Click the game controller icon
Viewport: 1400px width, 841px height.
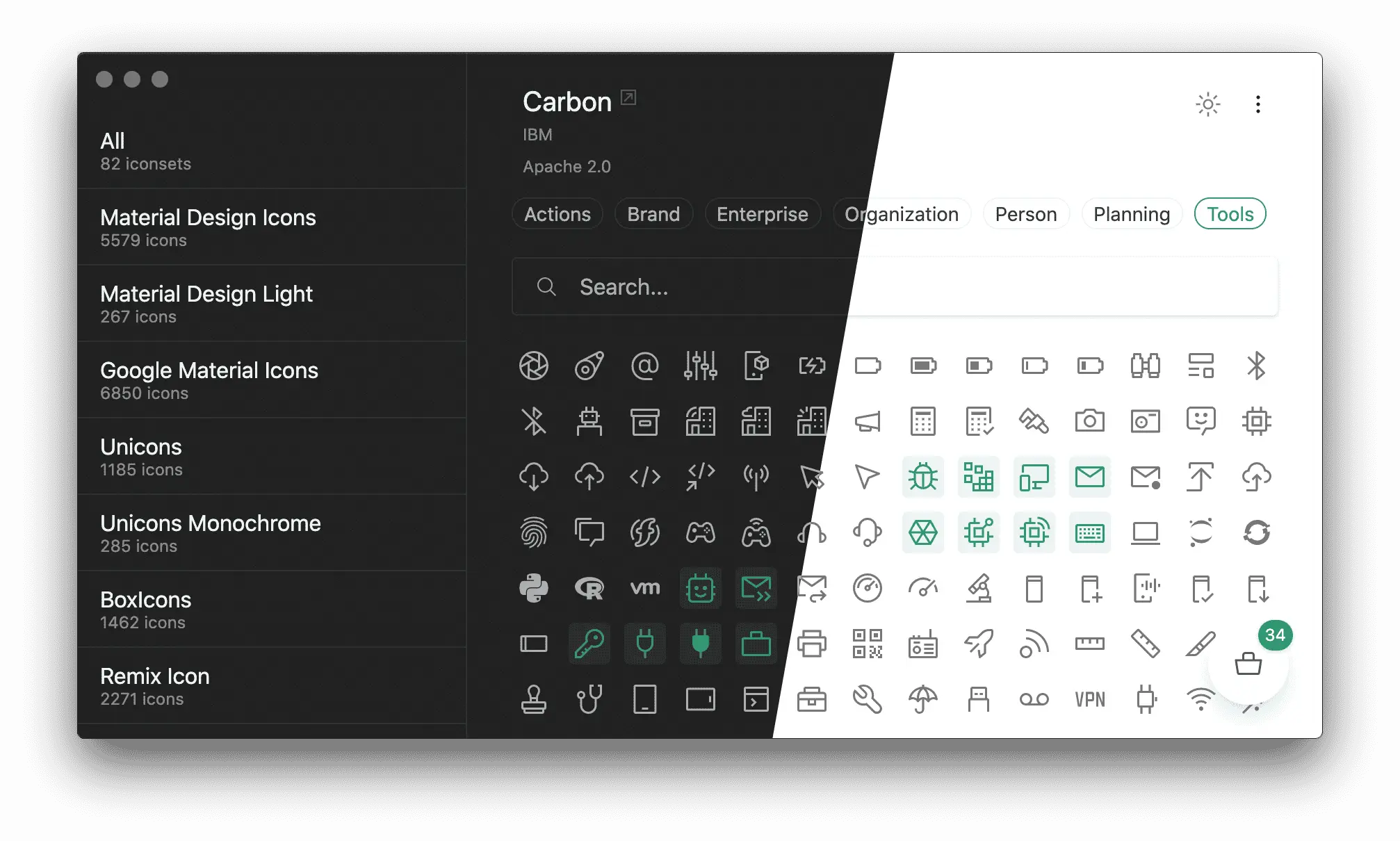pyautogui.click(x=700, y=532)
